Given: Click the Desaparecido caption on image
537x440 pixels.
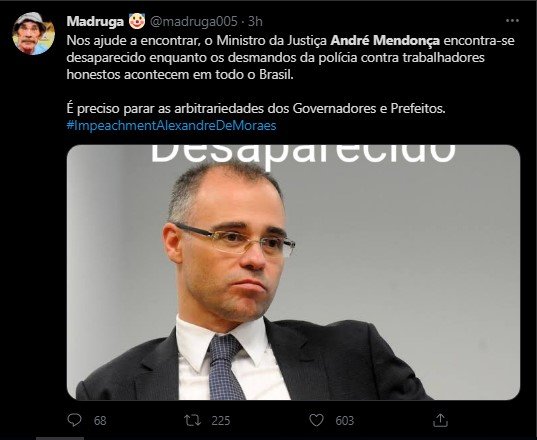Looking at the screenshot, I should [303, 156].
